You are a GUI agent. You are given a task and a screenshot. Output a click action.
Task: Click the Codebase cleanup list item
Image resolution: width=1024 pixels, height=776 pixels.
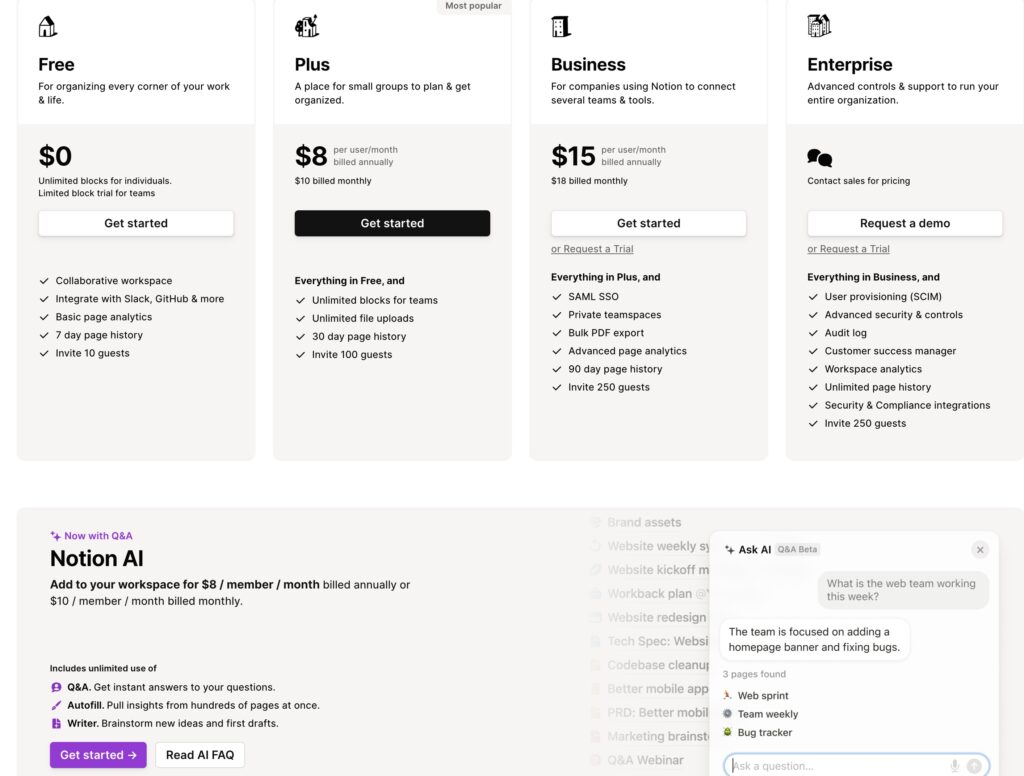(x=650, y=665)
